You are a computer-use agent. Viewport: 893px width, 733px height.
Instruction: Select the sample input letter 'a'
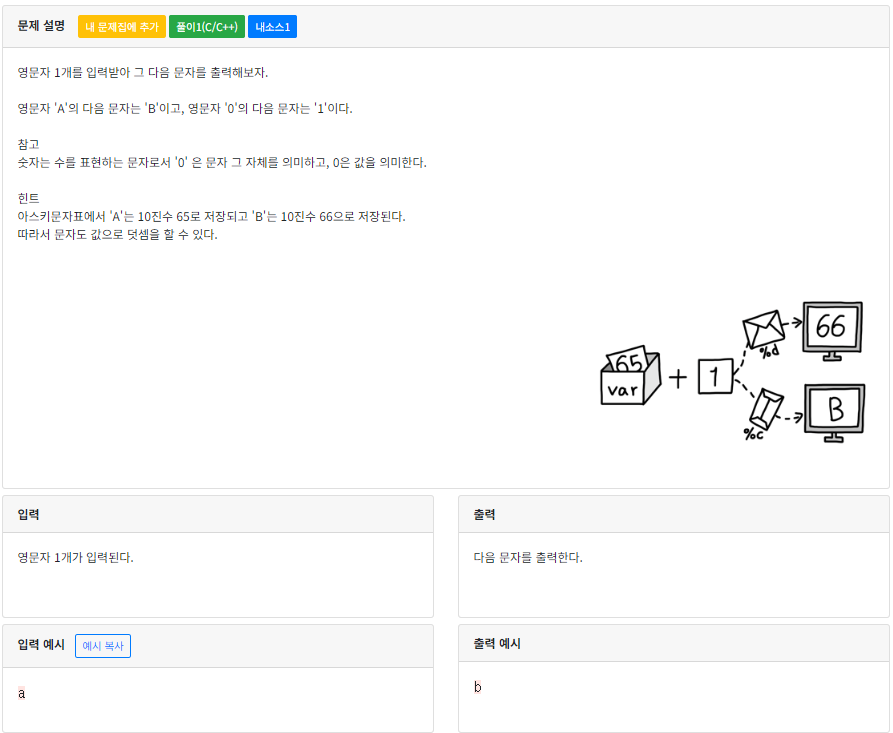tap(19, 690)
